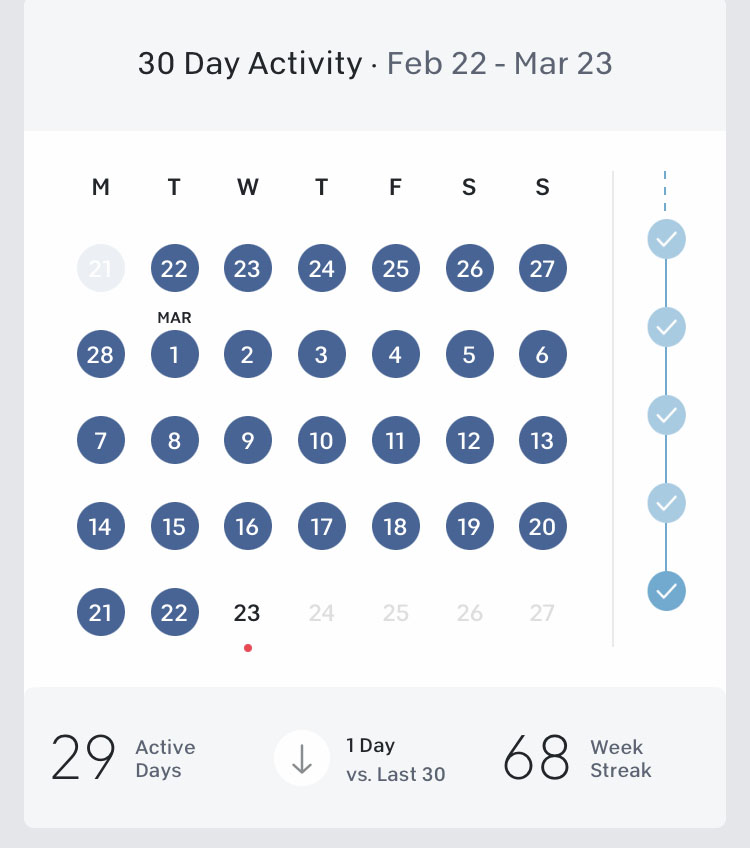Click the second week streak checkmark
This screenshot has width=750, height=848.
(666, 327)
